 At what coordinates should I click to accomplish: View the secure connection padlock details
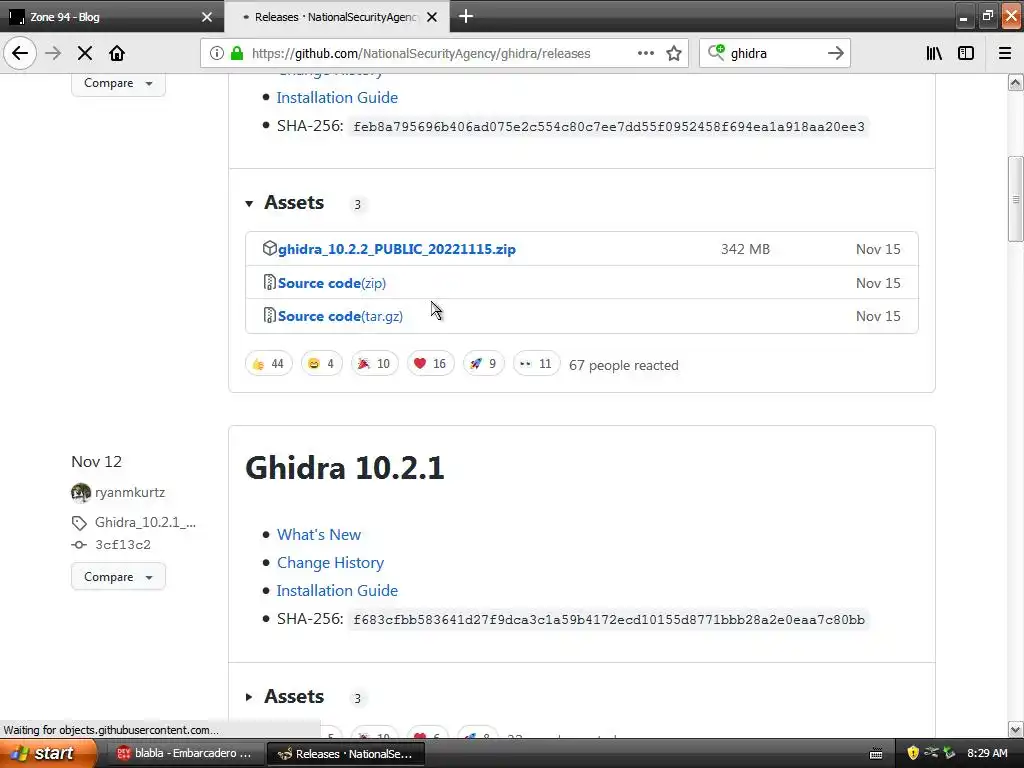tap(236, 53)
